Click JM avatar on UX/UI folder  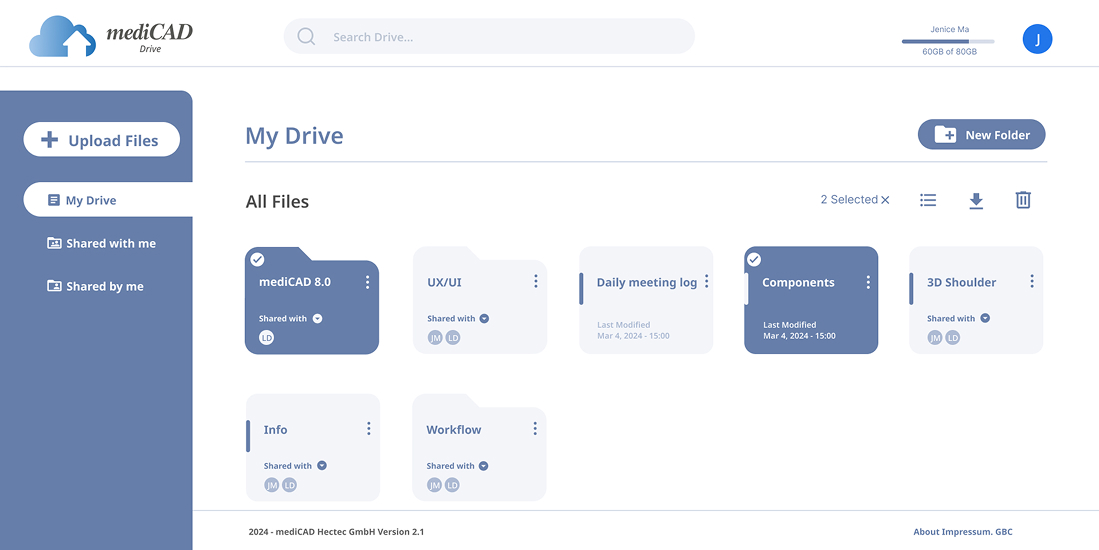[436, 338]
